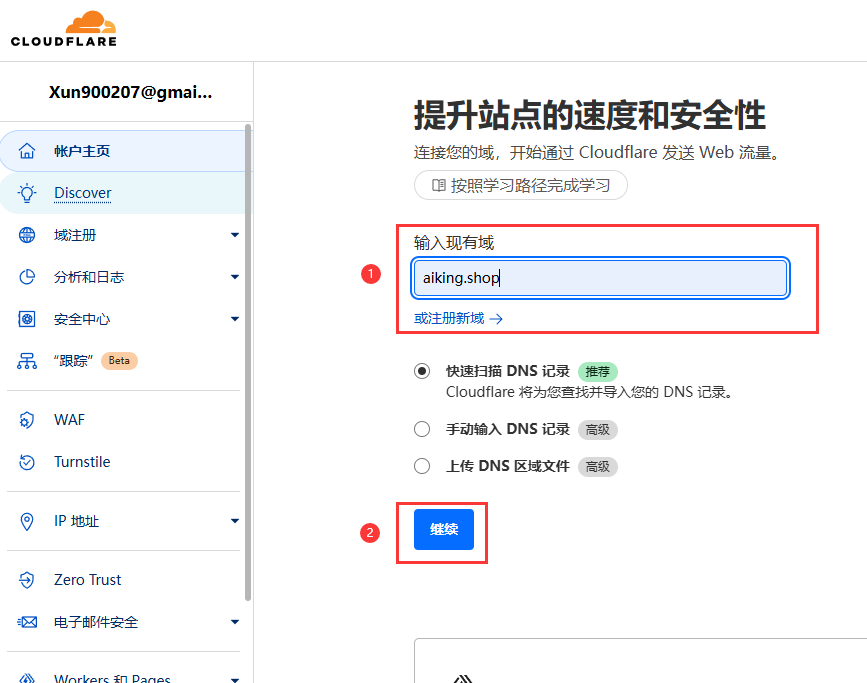
Task: Click the Turnstile check icon
Action: pos(27,462)
